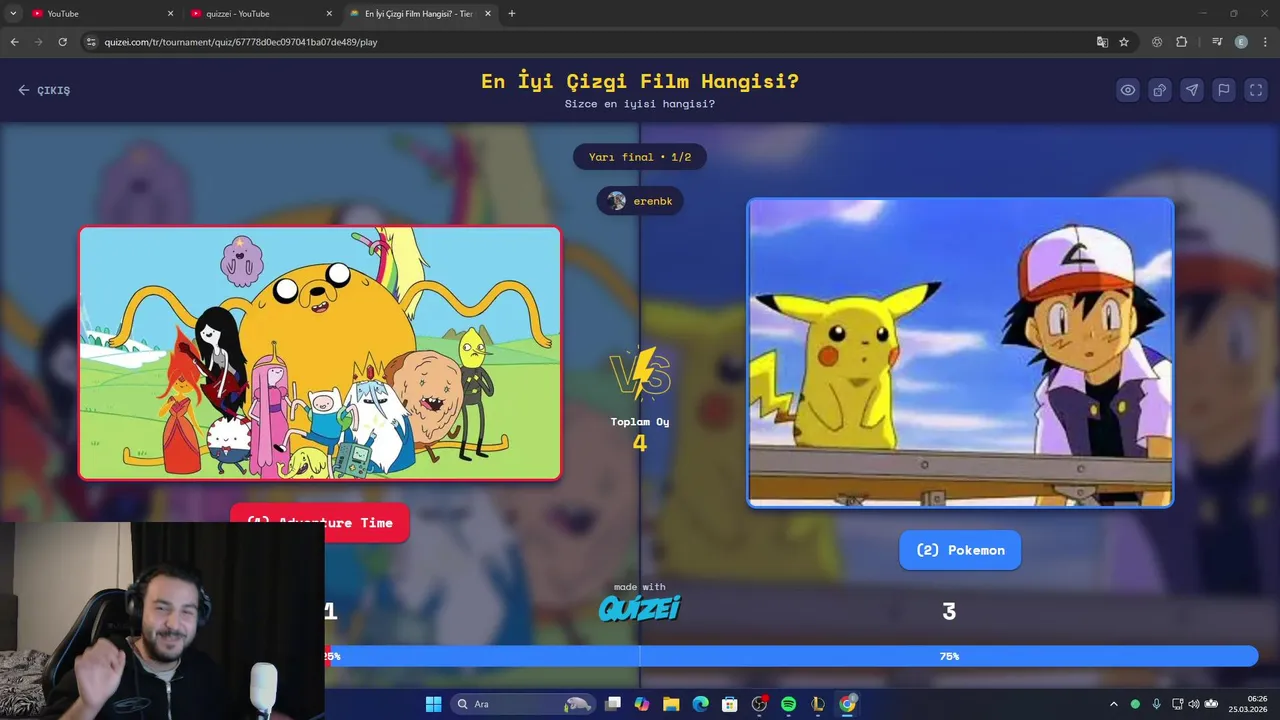Open the Chrome extensions puzzle icon
This screenshot has width=1280, height=720.
pyautogui.click(x=1181, y=42)
